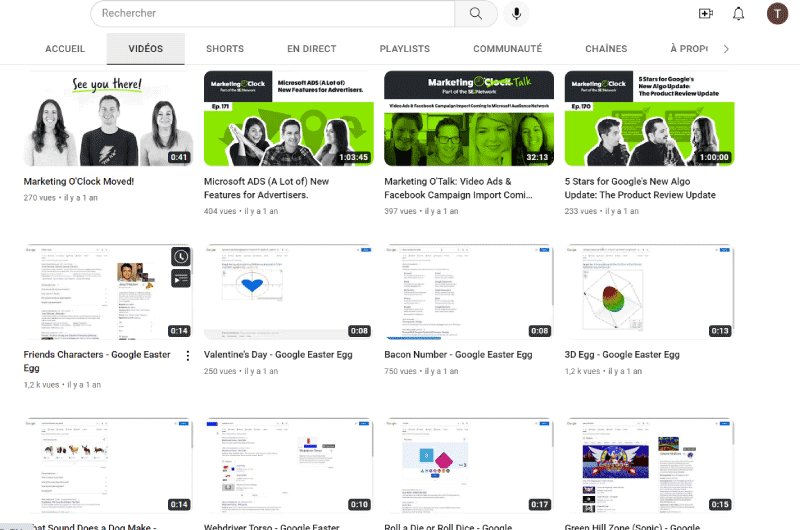
Task: Play the Roll a Die thumbnail
Action: coord(469,465)
